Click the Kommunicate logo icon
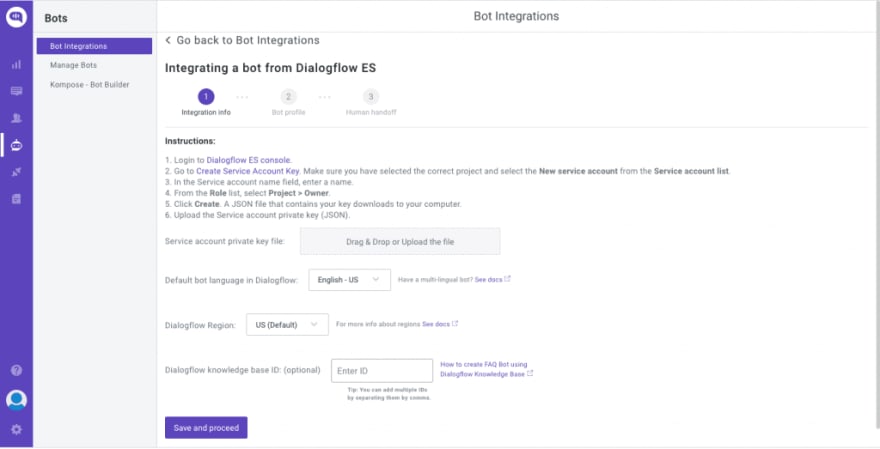Screen dimensions: 880x449 click(16, 17)
